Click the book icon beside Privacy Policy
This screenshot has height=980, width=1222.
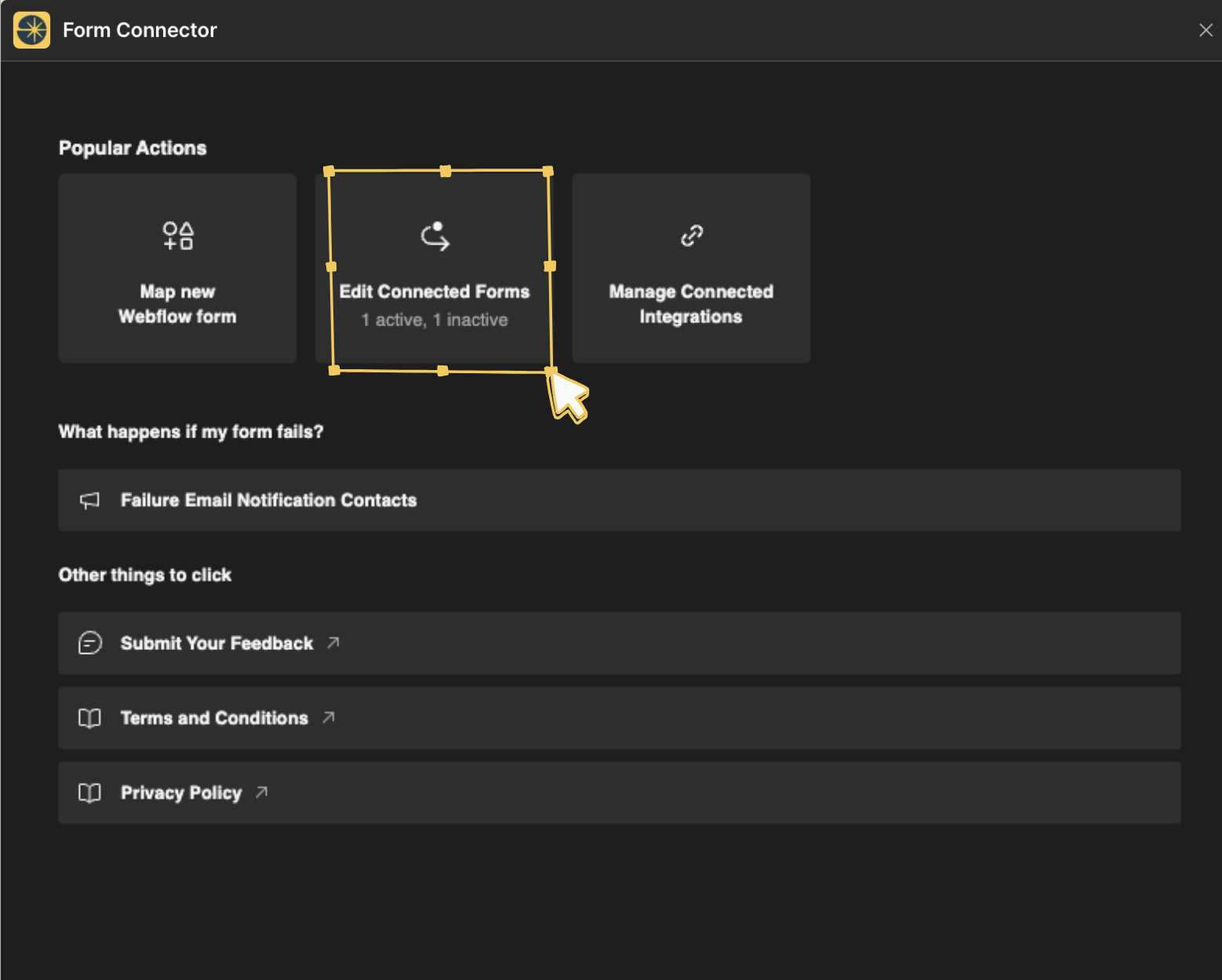point(90,793)
